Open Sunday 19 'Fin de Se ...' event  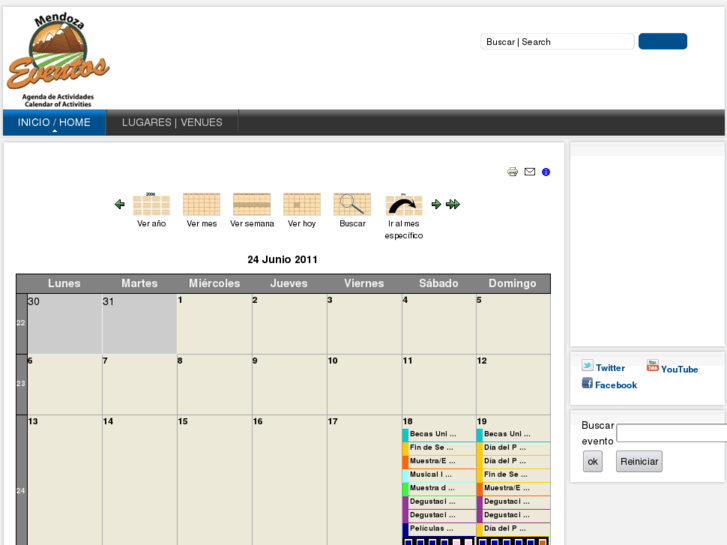coord(505,474)
